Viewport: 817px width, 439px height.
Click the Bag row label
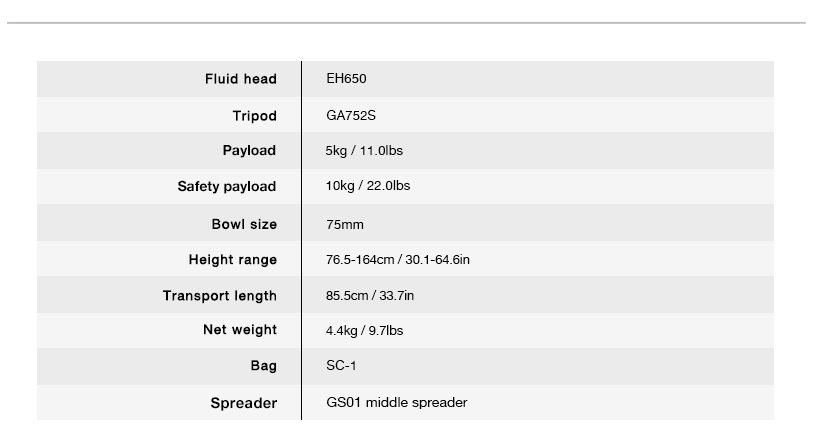coord(264,366)
